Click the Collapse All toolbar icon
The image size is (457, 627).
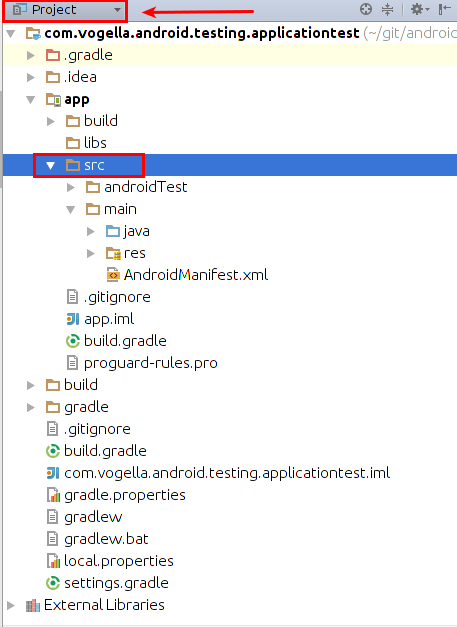(x=387, y=9)
